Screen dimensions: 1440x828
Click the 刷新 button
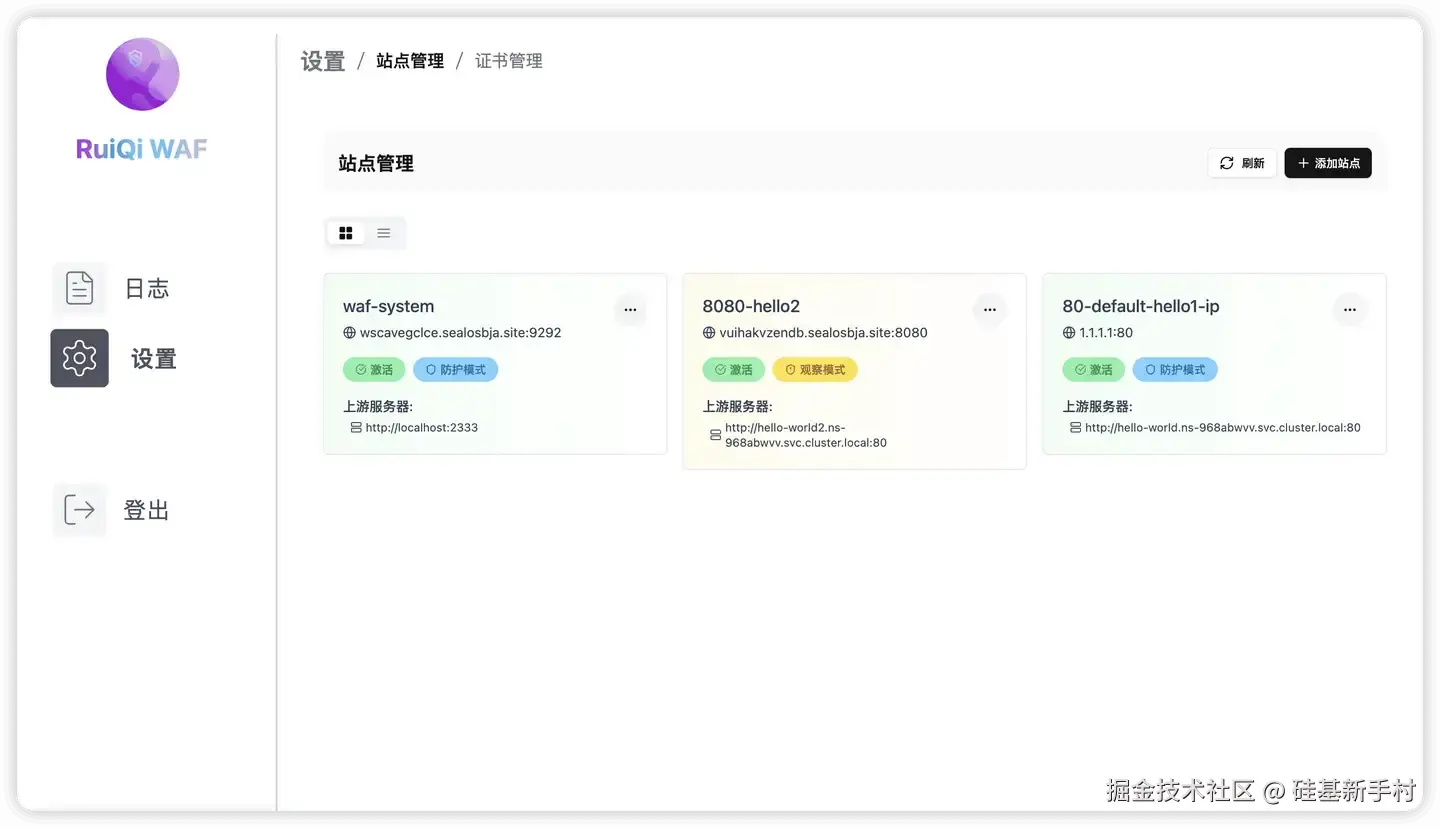(1241, 163)
